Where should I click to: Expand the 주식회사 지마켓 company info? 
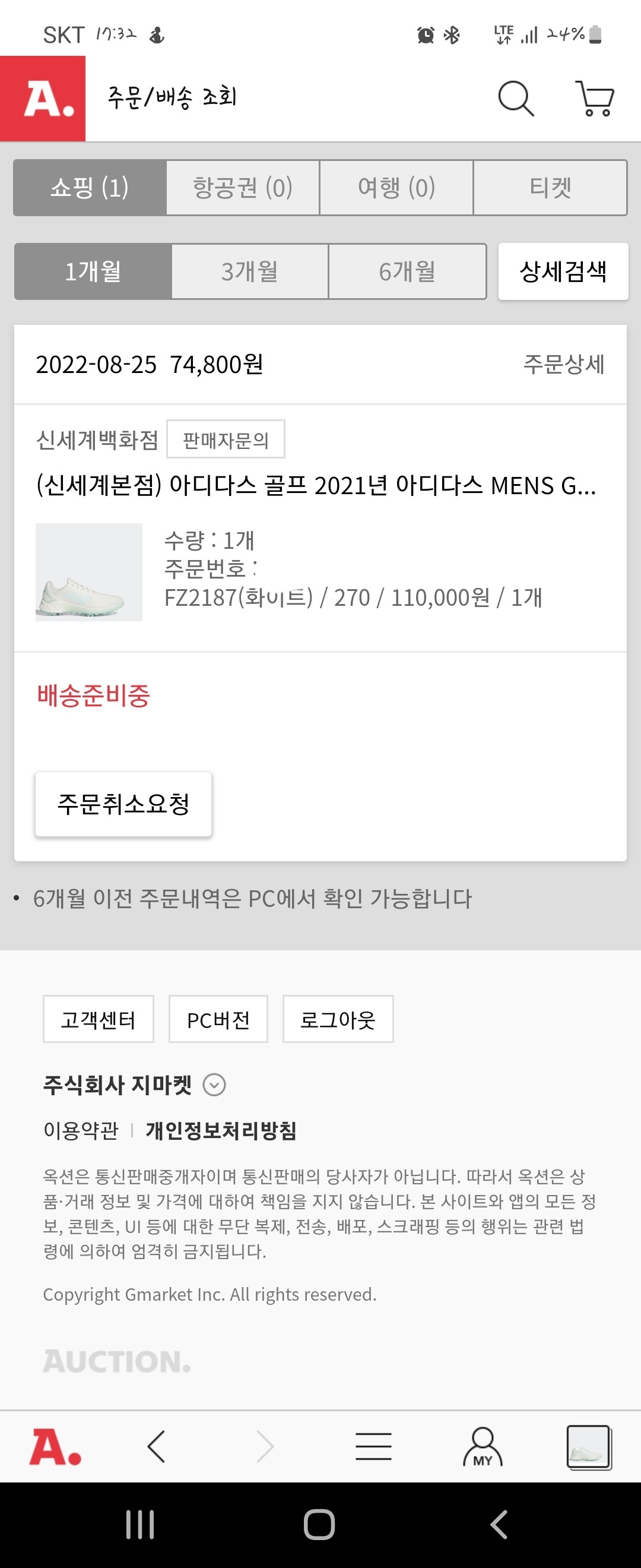(214, 1085)
